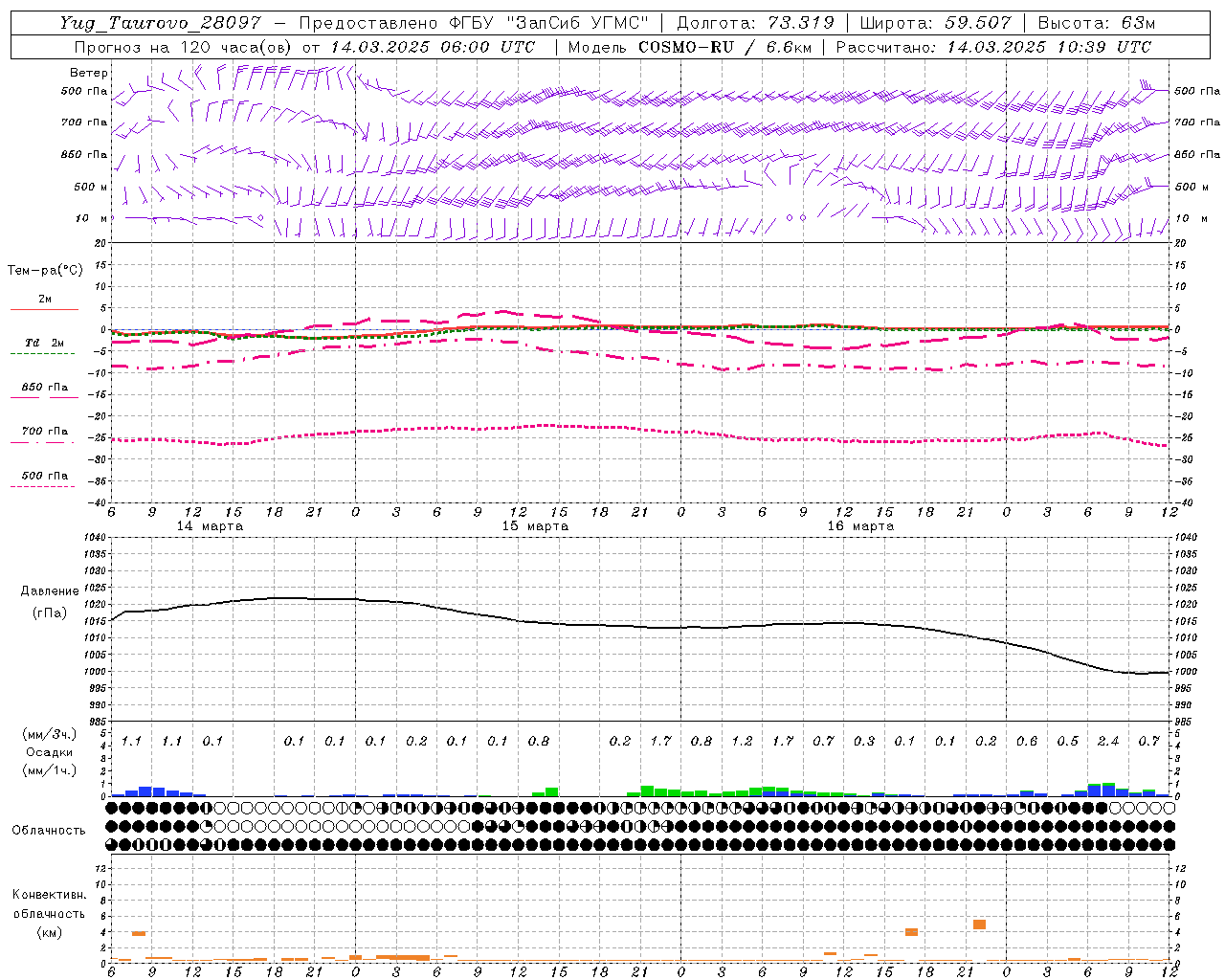Screen dimensions: 1225x980
Task: Click the '700 гПа' entry in temperature legend
Action: pyautogui.click(x=45, y=431)
